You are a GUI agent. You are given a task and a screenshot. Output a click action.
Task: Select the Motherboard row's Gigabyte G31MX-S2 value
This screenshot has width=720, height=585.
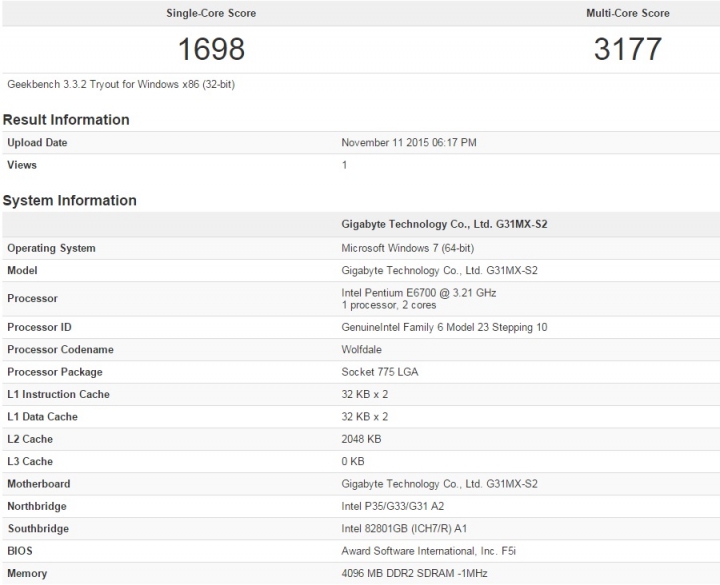point(439,484)
